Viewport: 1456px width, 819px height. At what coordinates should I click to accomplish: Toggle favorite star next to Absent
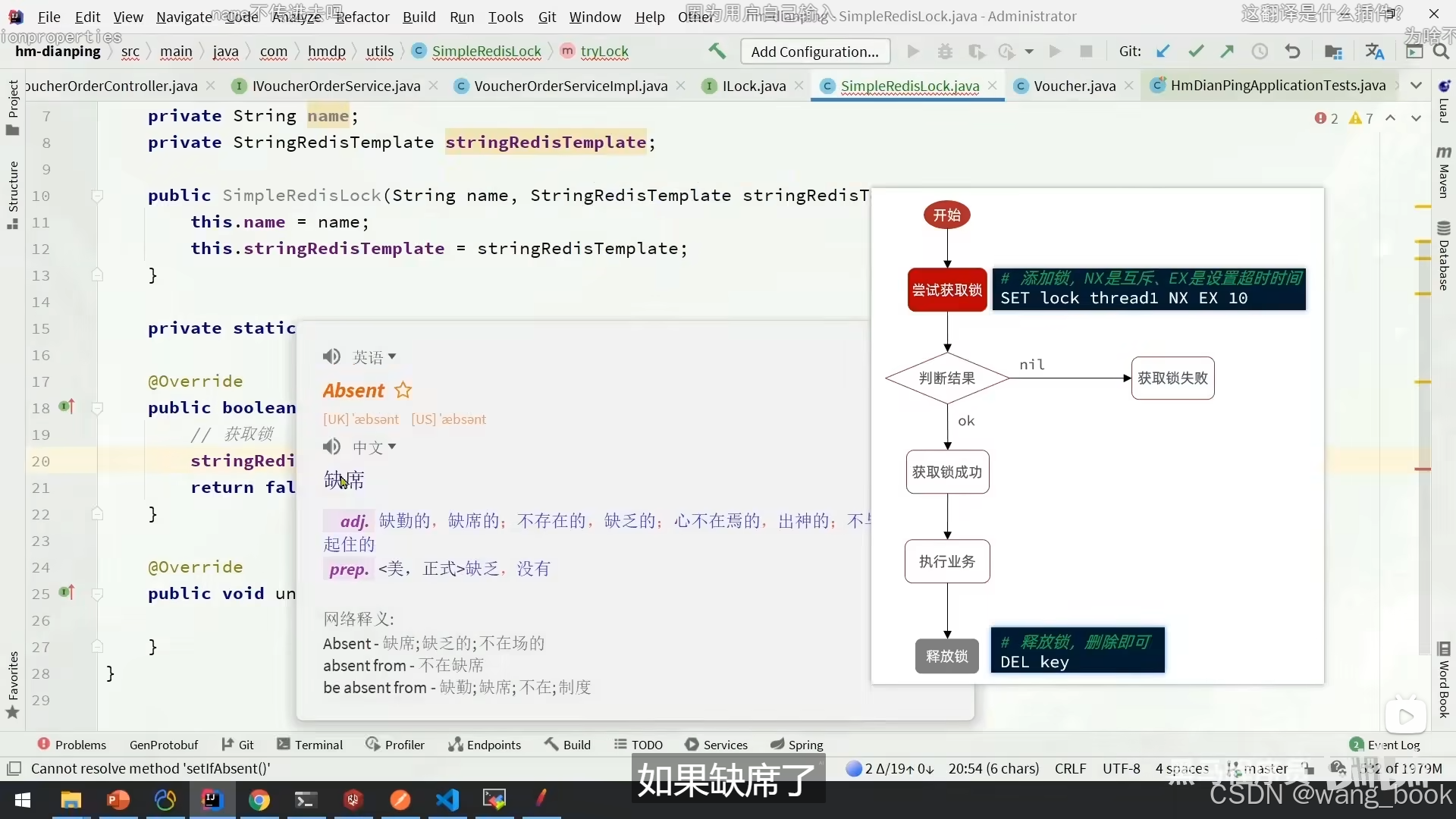coord(403,391)
